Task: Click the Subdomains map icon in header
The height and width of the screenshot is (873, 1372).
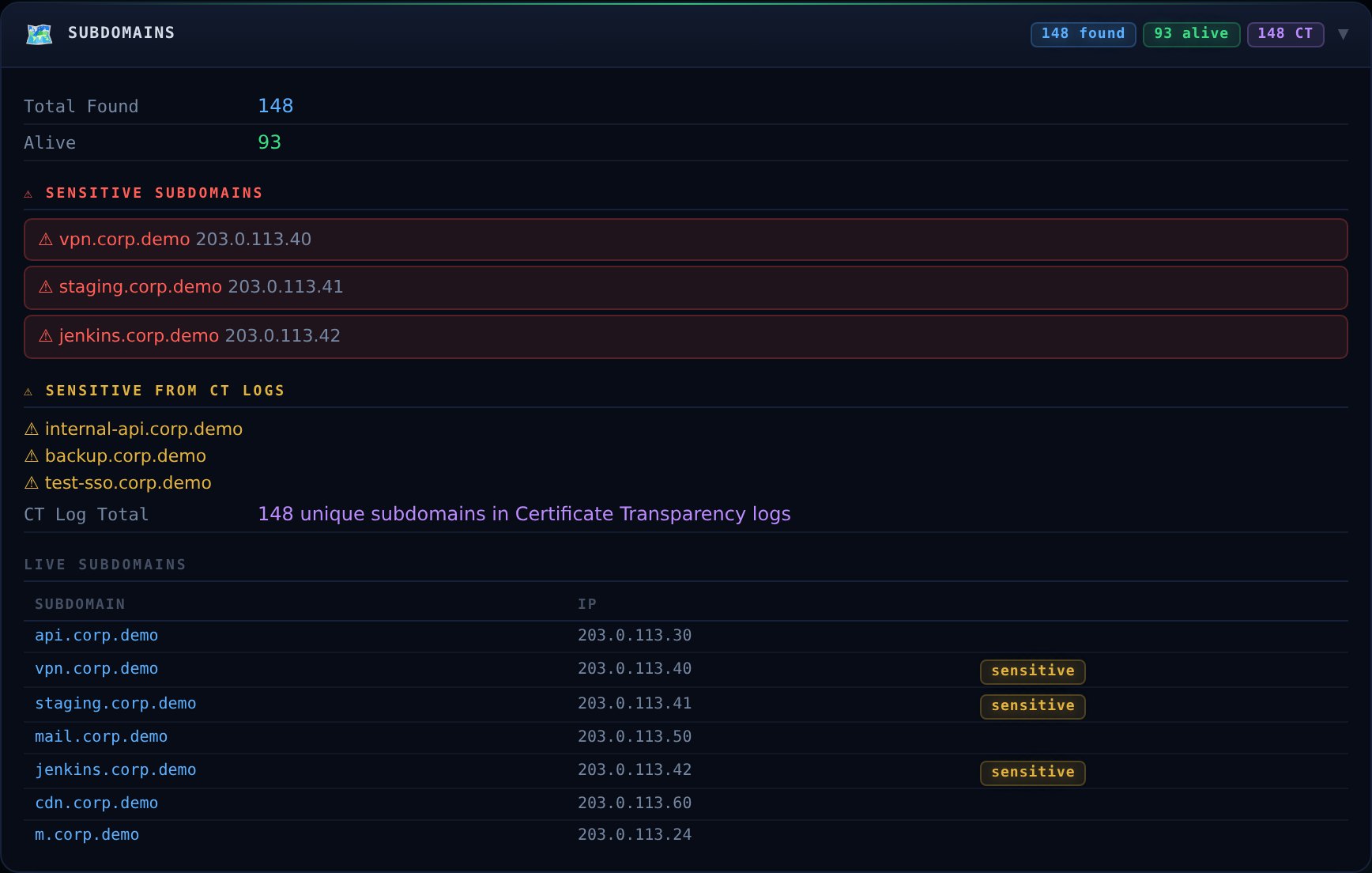Action: (x=40, y=34)
